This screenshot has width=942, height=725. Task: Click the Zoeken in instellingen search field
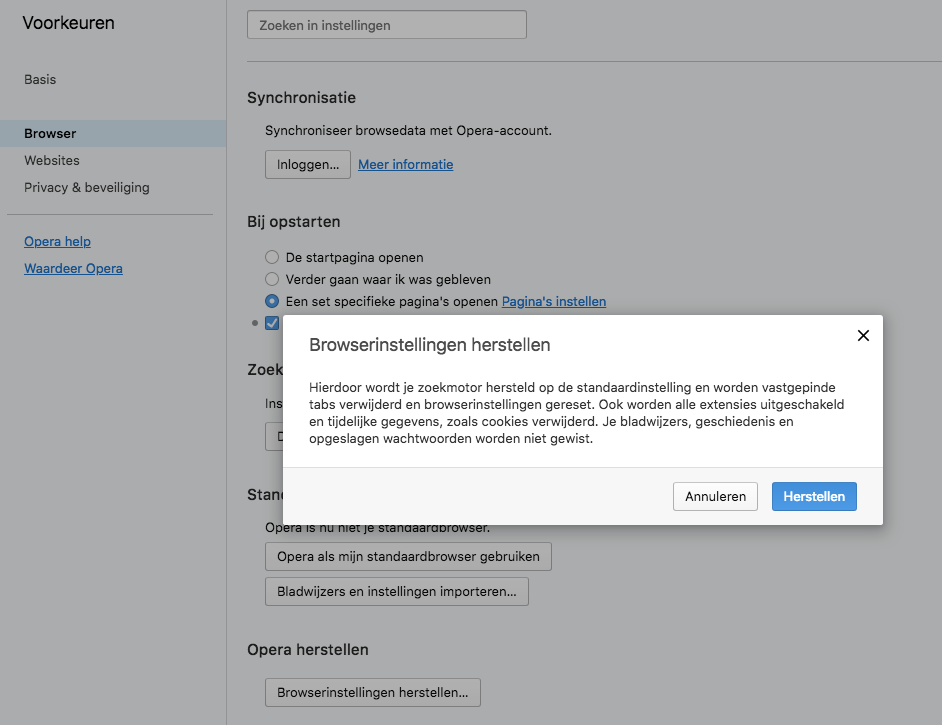click(386, 25)
